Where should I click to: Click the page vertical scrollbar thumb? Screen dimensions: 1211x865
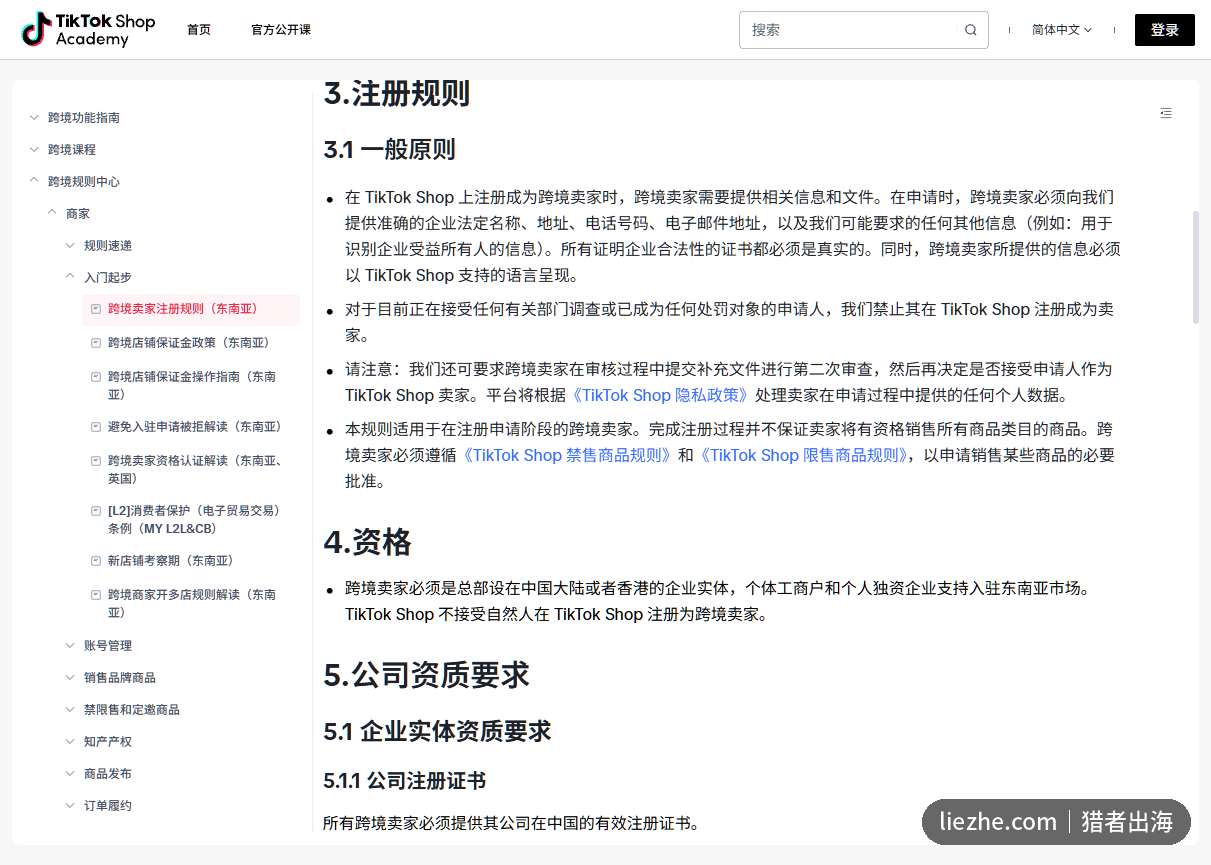(1196, 267)
